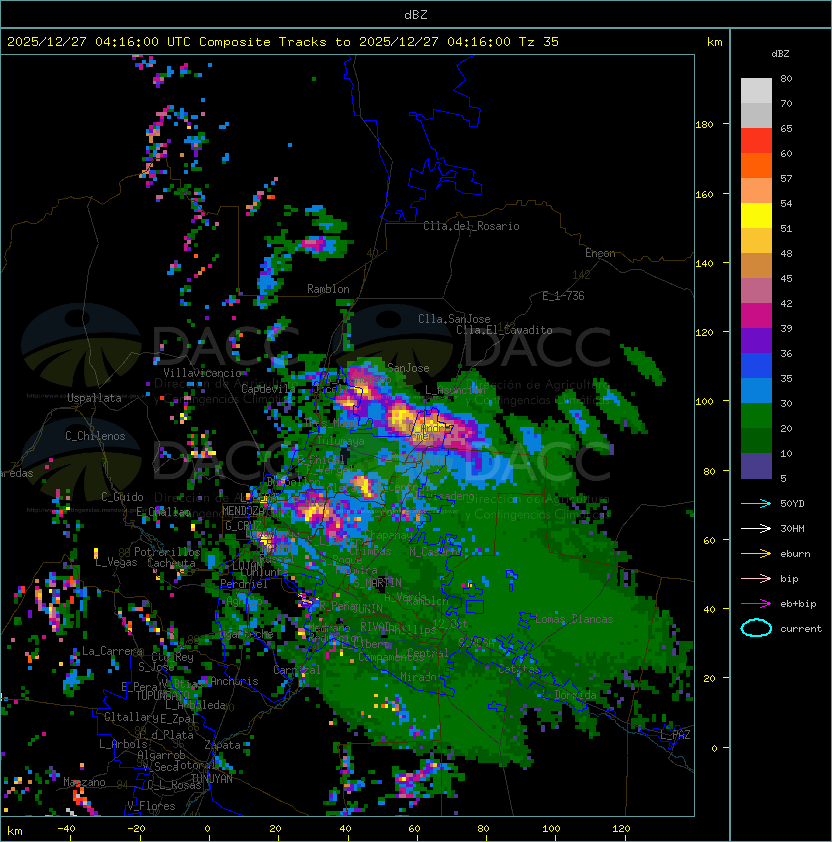Click the yellow eburn arrow in legend
The image size is (832, 842).
click(x=756, y=554)
